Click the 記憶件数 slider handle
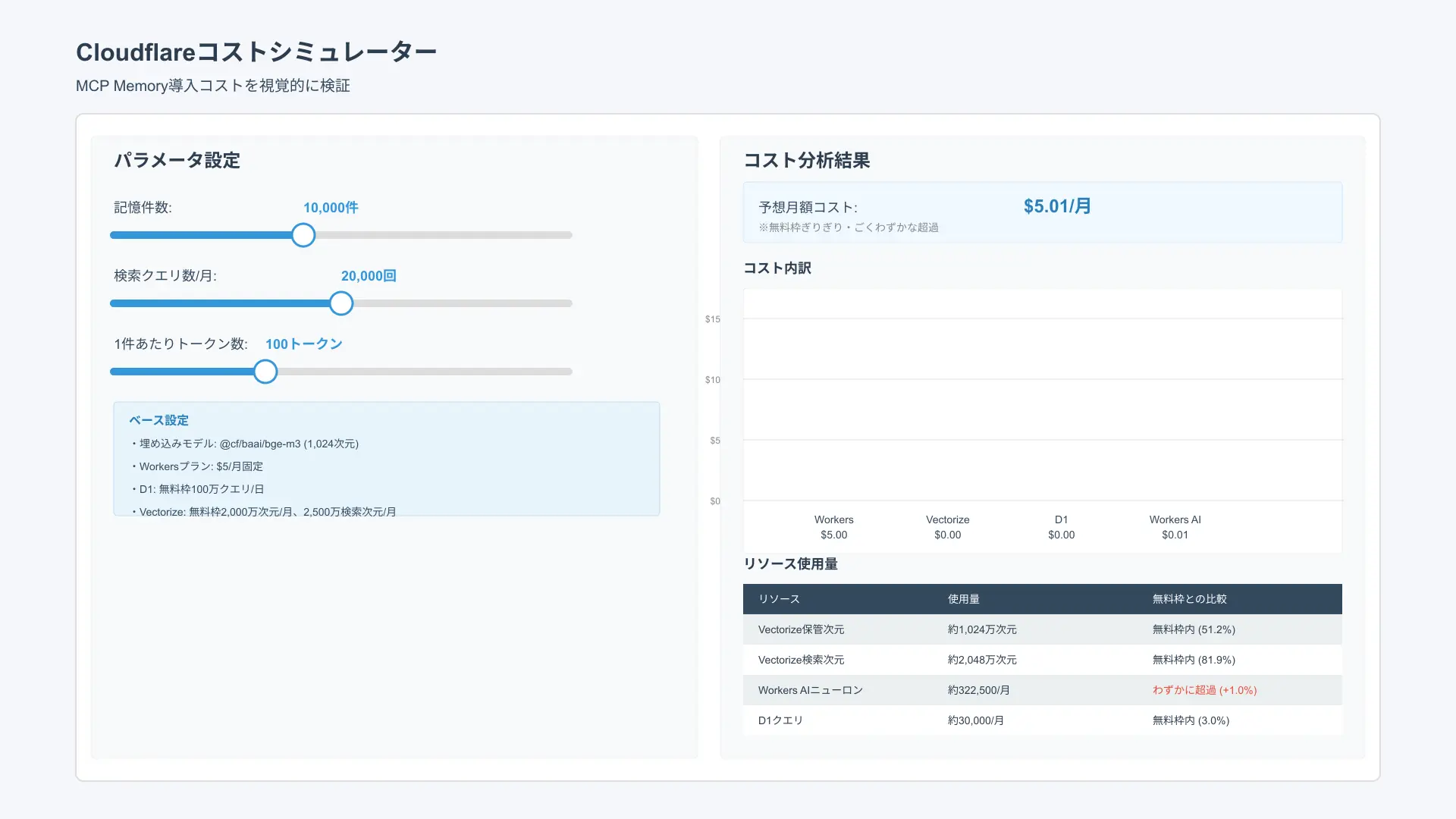This screenshot has width=1456, height=819. [x=303, y=235]
